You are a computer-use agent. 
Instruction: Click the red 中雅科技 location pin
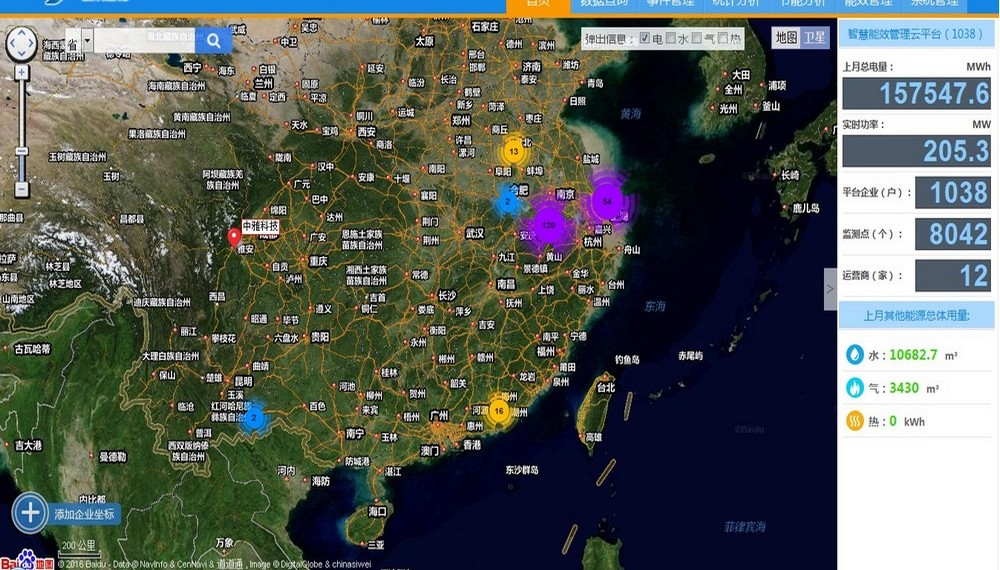click(234, 238)
